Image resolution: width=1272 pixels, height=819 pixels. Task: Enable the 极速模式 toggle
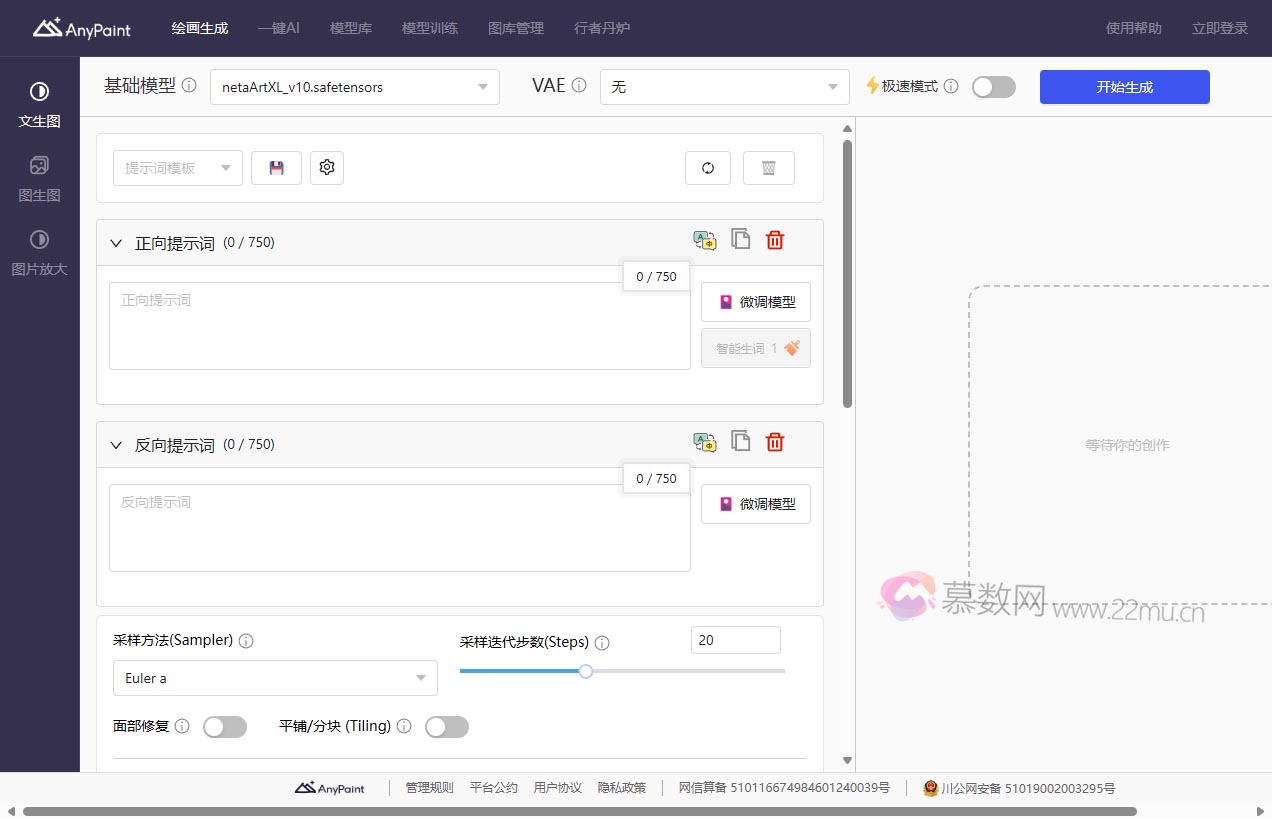(x=993, y=87)
